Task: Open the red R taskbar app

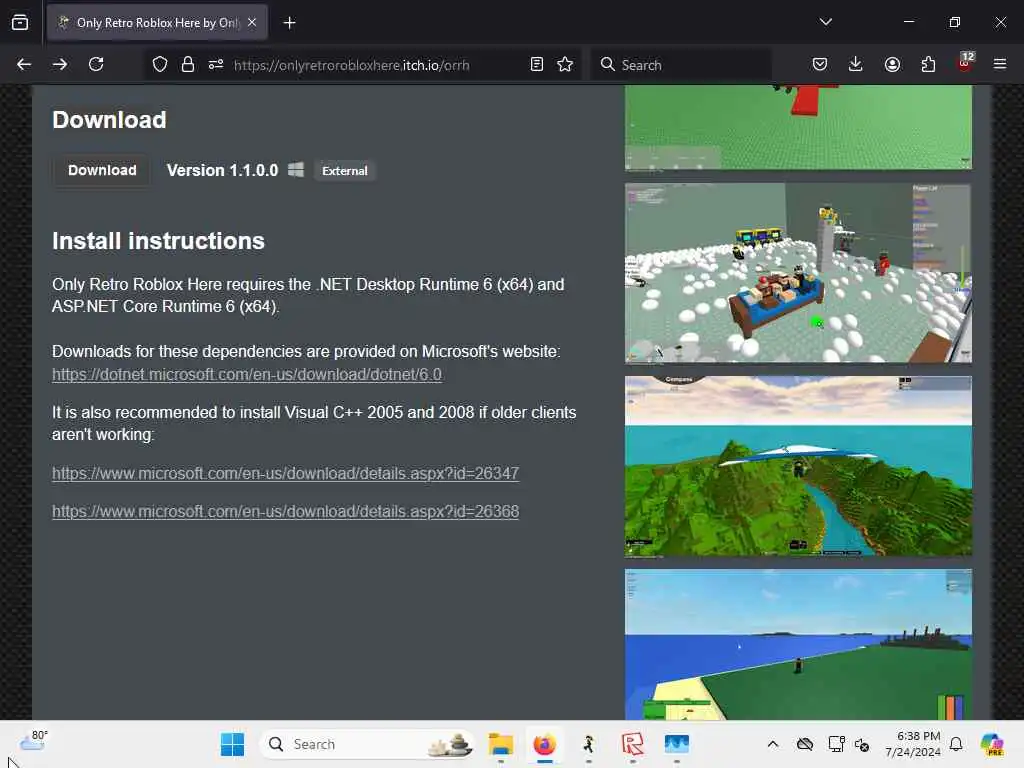Action: point(632,744)
